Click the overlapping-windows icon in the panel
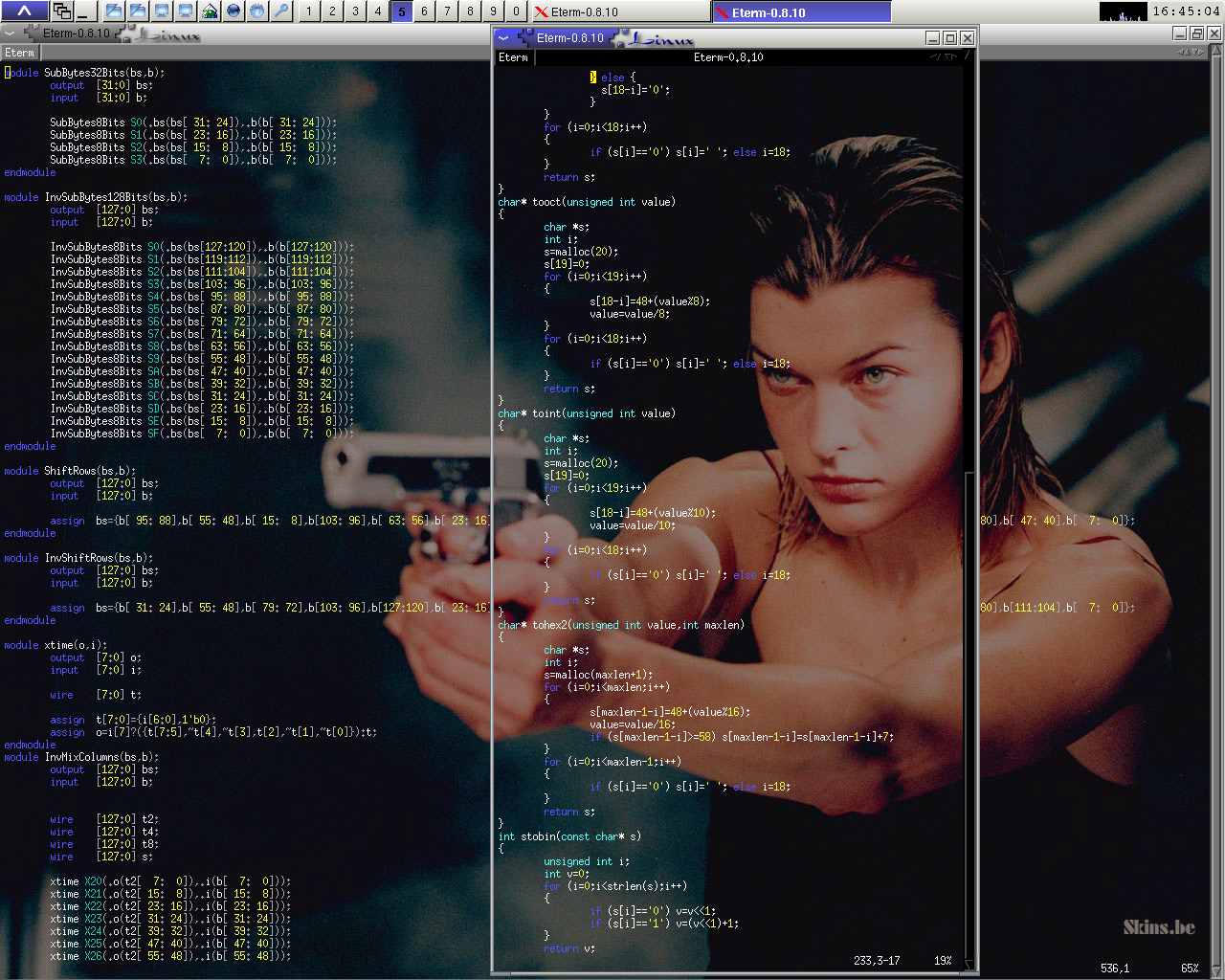1225x980 pixels. point(62,11)
